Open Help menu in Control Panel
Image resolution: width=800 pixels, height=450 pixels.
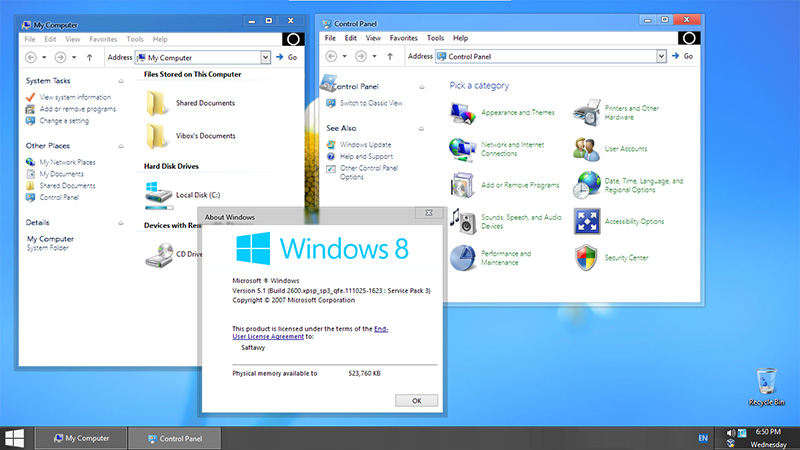pyautogui.click(x=460, y=38)
